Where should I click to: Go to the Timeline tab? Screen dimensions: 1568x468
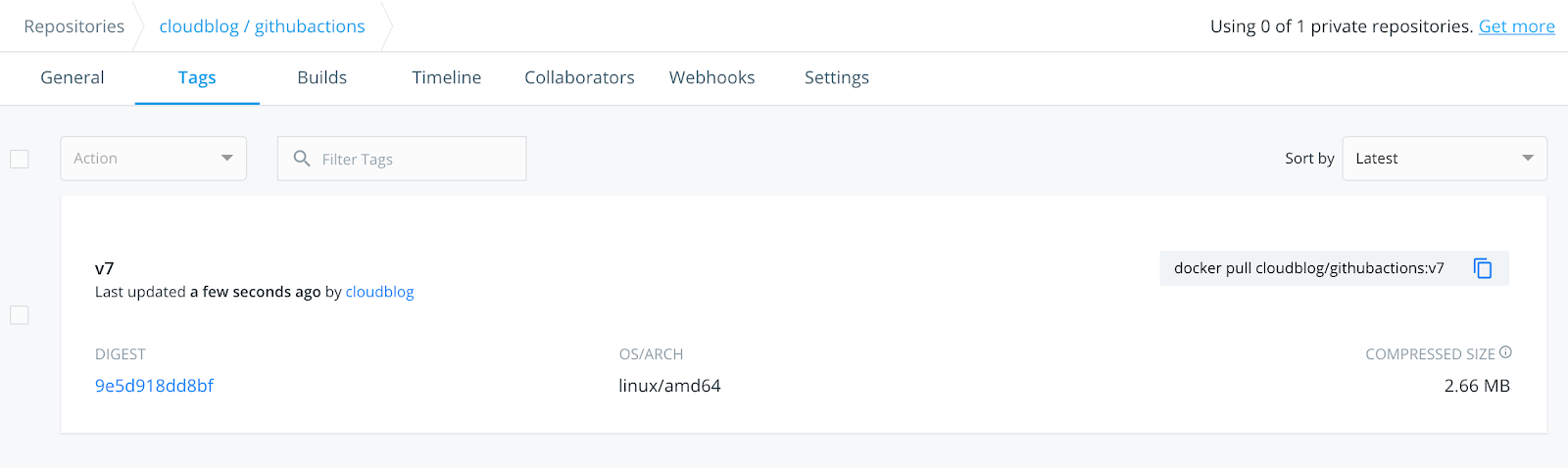[447, 77]
